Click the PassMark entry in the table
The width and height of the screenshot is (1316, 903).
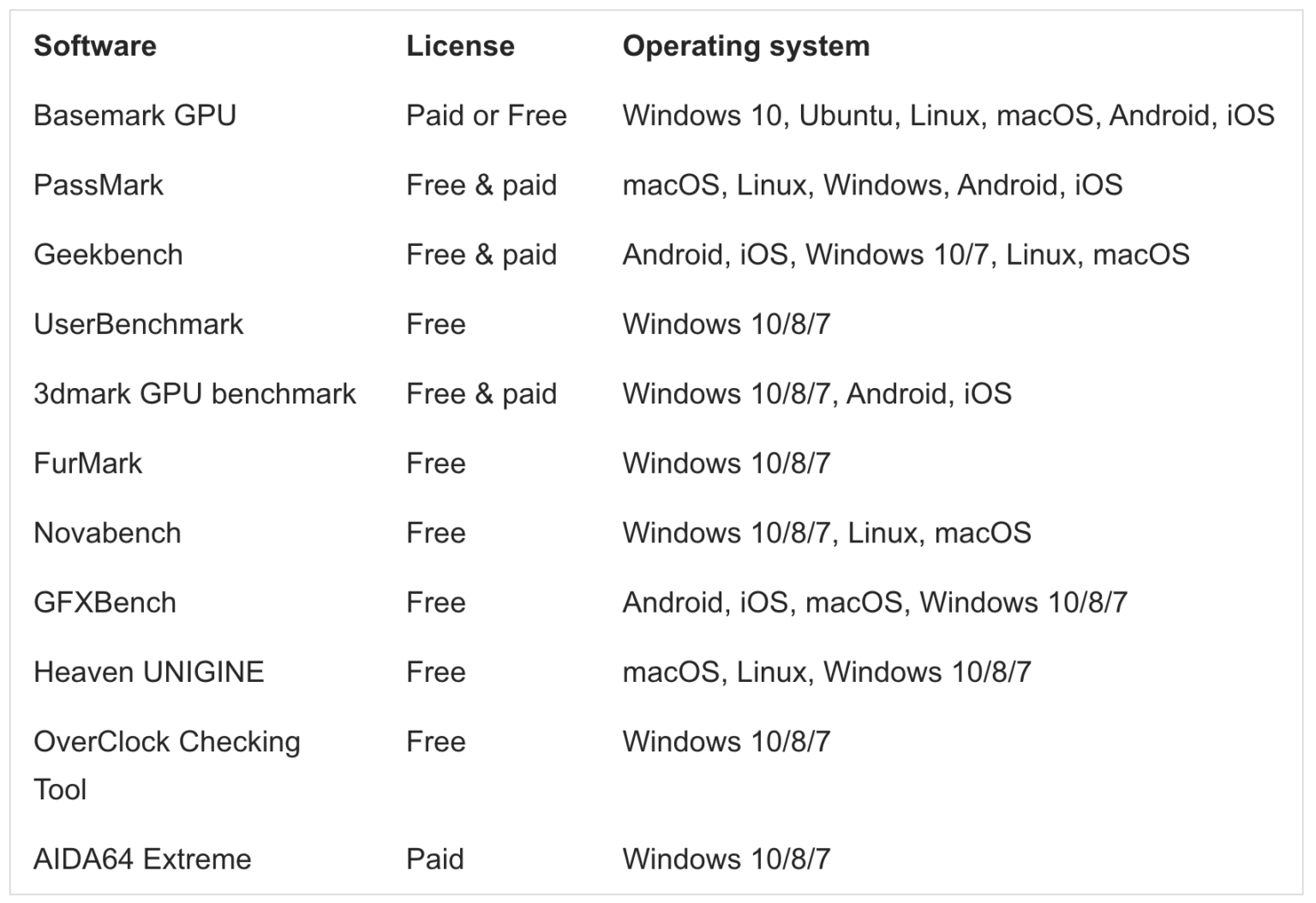click(x=99, y=185)
